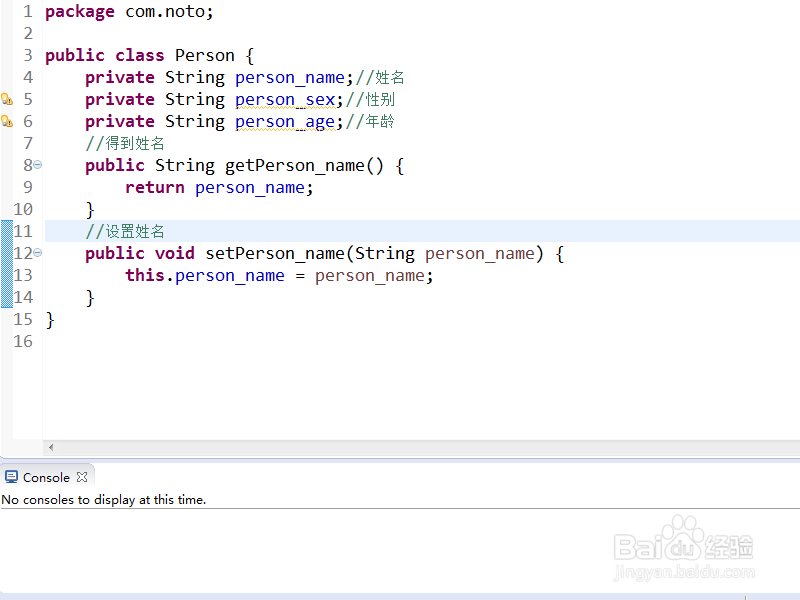
Task: Click the comment '//年龄' on line 6
Action: click(x=370, y=121)
